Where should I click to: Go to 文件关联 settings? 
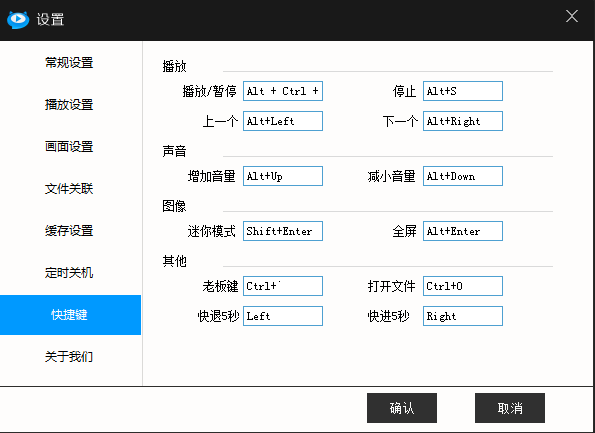[x=69, y=189]
